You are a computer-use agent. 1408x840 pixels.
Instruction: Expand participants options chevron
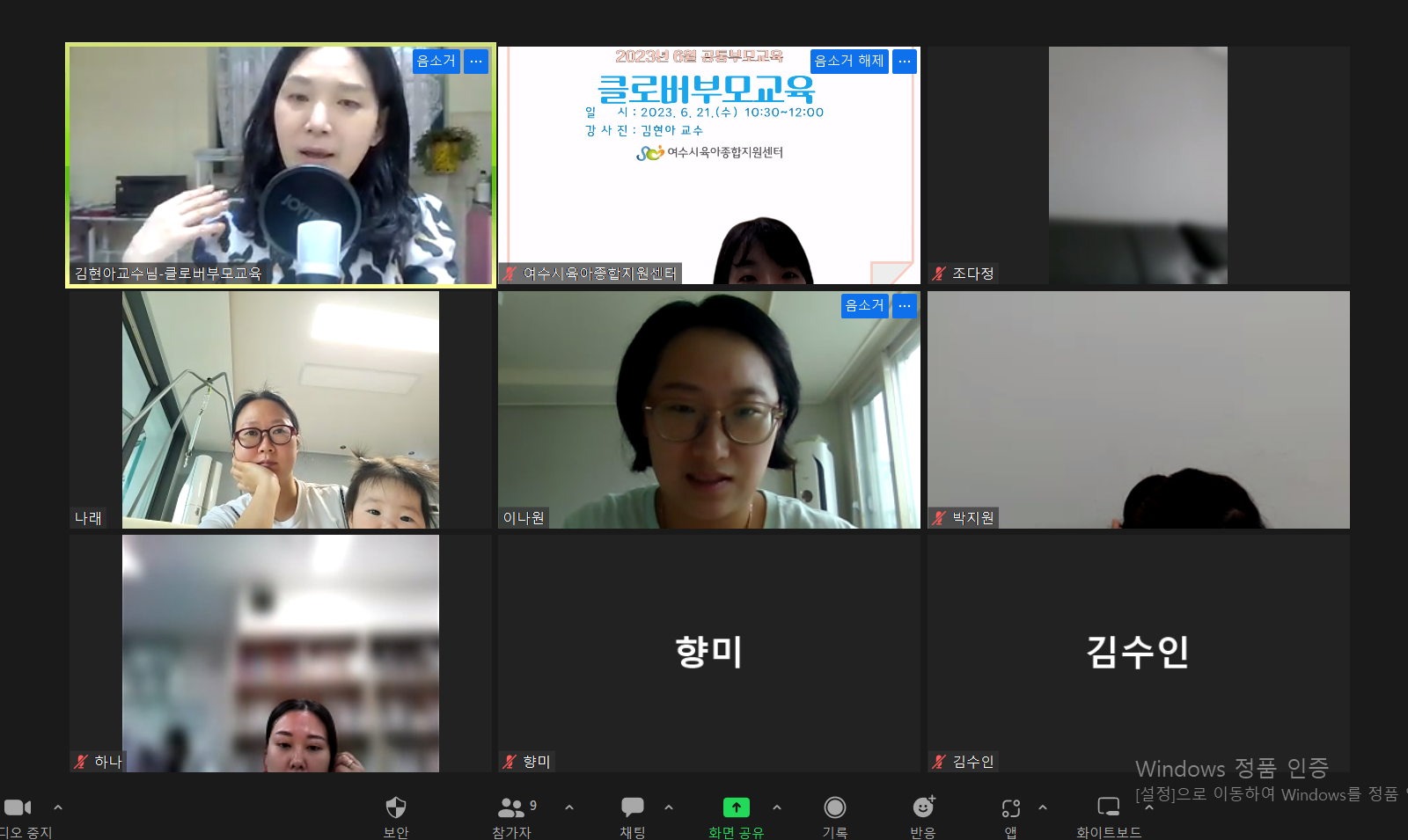pos(569,807)
